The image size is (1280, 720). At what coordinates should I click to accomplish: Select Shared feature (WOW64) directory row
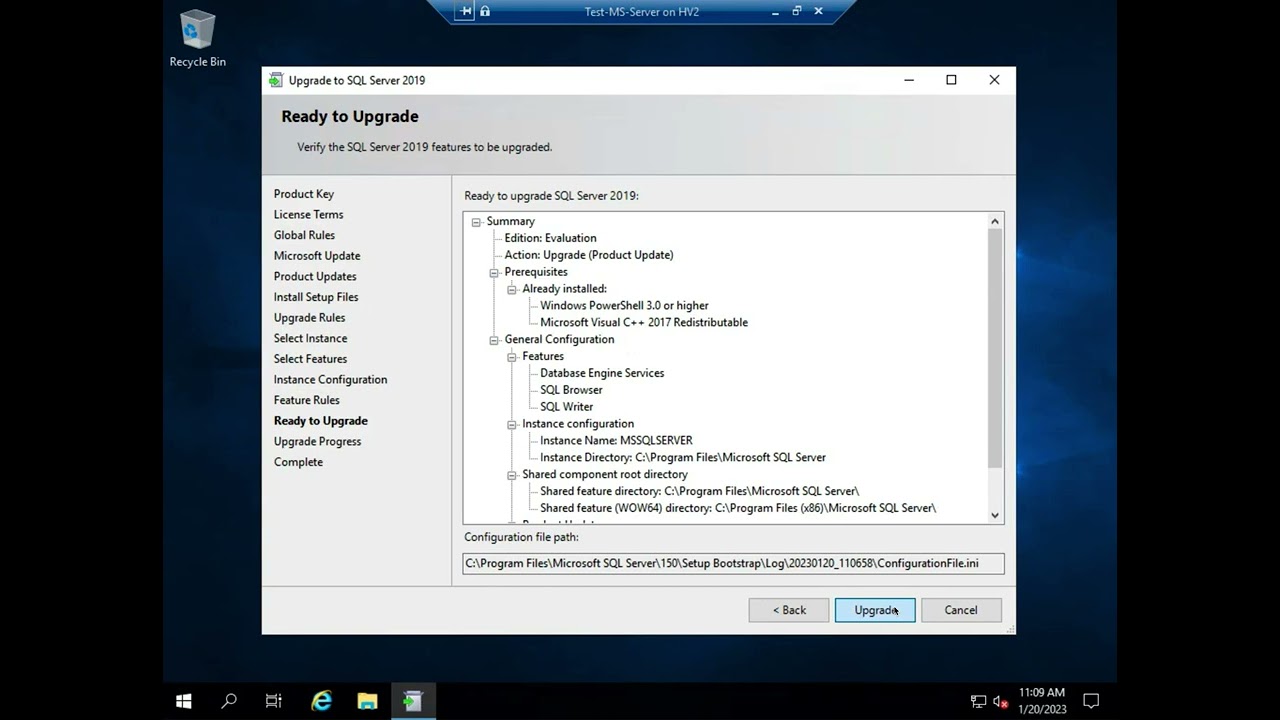738,508
